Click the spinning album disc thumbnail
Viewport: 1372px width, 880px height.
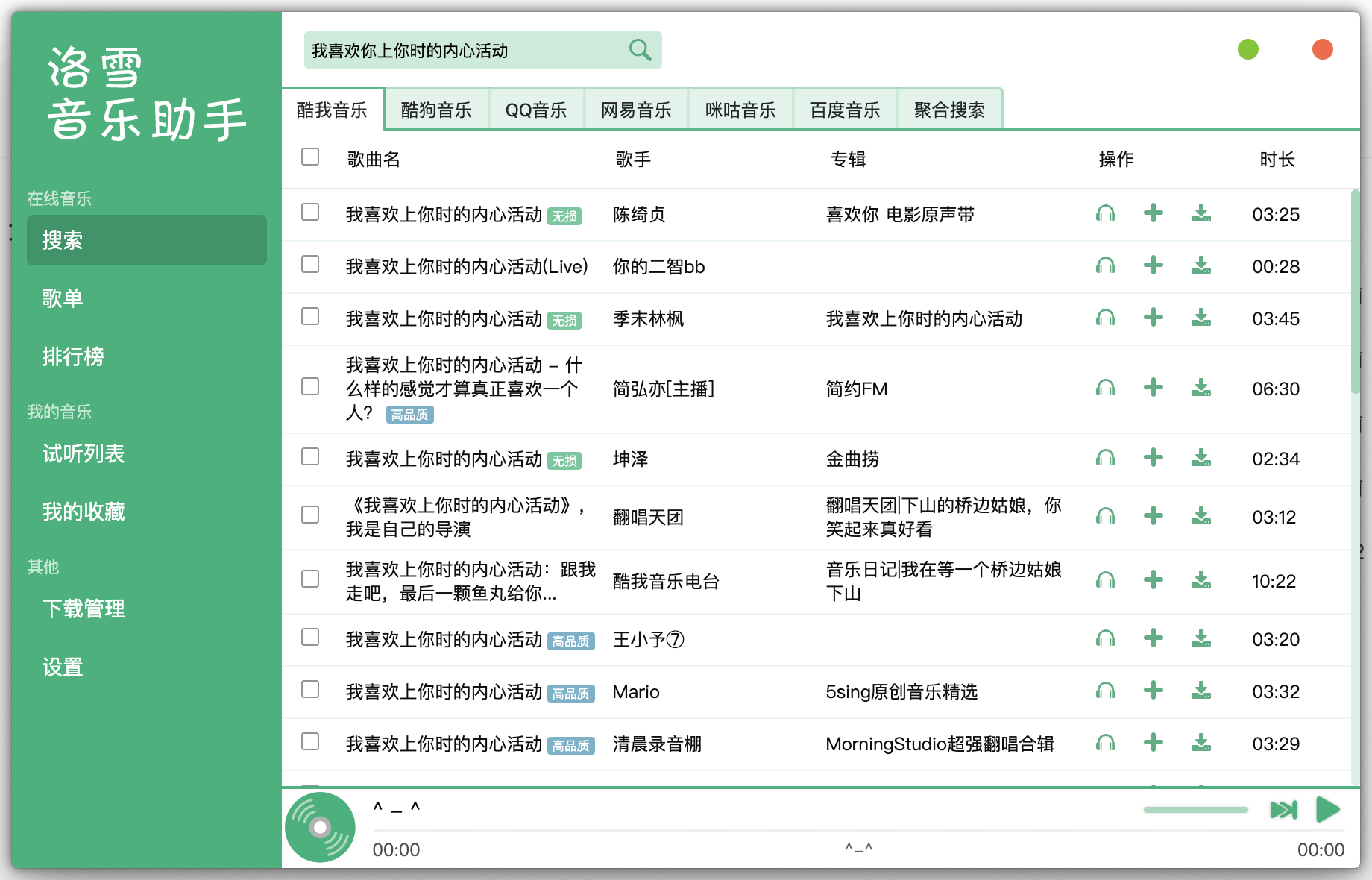(x=320, y=826)
